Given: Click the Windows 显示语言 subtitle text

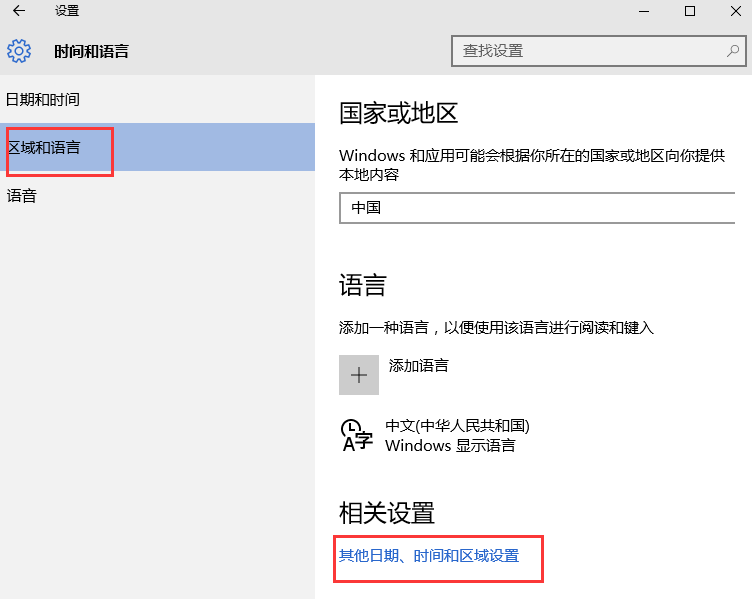Looking at the screenshot, I should [450, 446].
